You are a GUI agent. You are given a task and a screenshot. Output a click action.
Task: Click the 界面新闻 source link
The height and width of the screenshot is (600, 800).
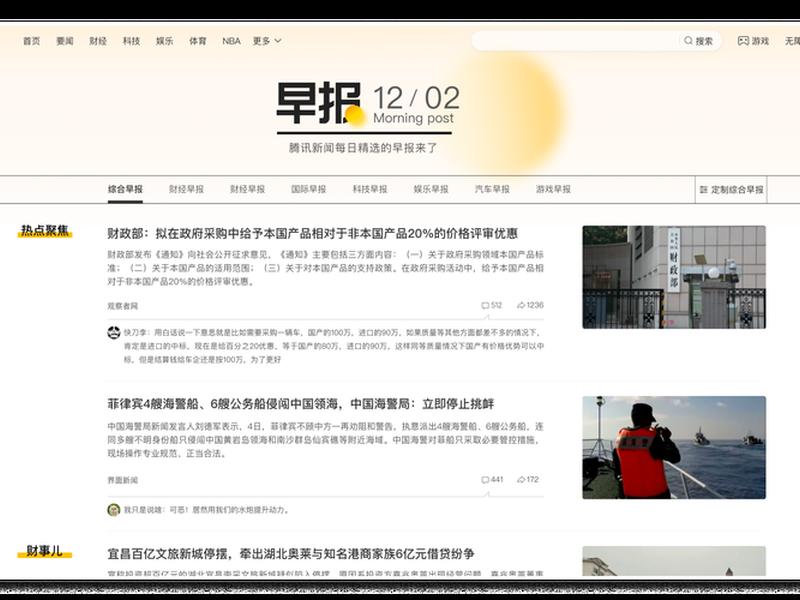coord(122,480)
